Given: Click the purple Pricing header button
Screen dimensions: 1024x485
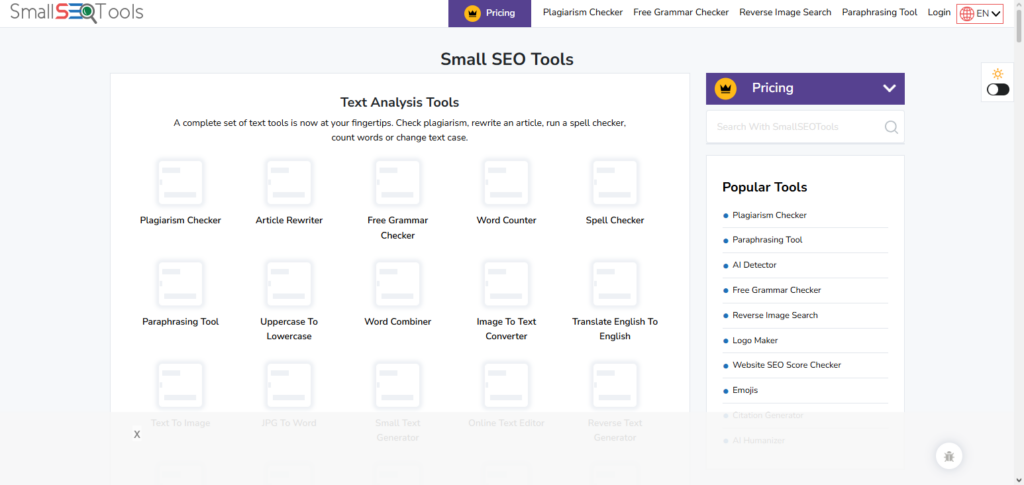Looking at the screenshot, I should (x=489, y=13).
